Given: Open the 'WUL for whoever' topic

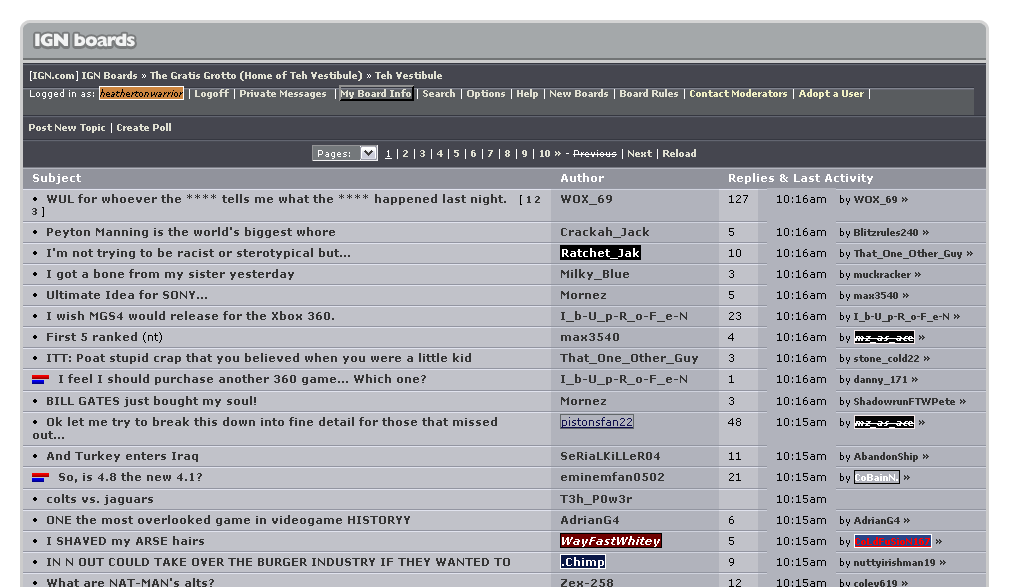Looking at the screenshot, I should tap(277, 199).
